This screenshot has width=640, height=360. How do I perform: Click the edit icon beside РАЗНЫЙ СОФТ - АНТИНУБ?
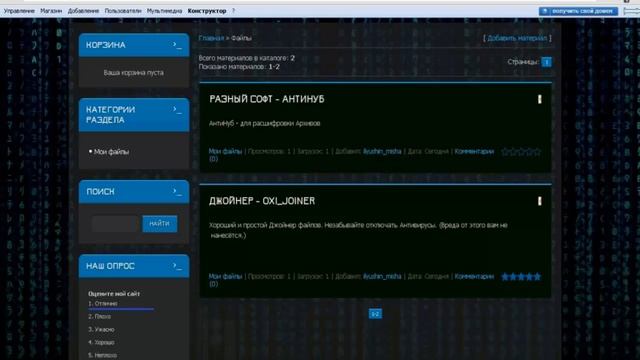coord(540,99)
